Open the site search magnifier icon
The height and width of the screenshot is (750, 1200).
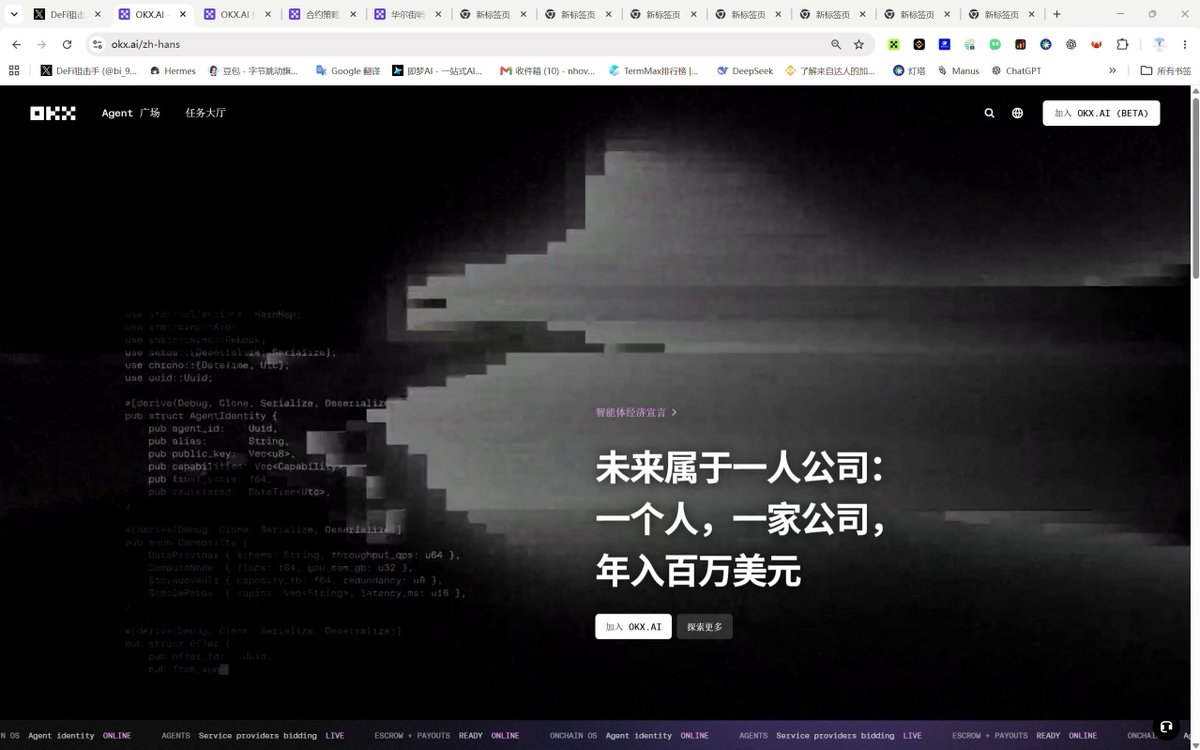tap(990, 113)
